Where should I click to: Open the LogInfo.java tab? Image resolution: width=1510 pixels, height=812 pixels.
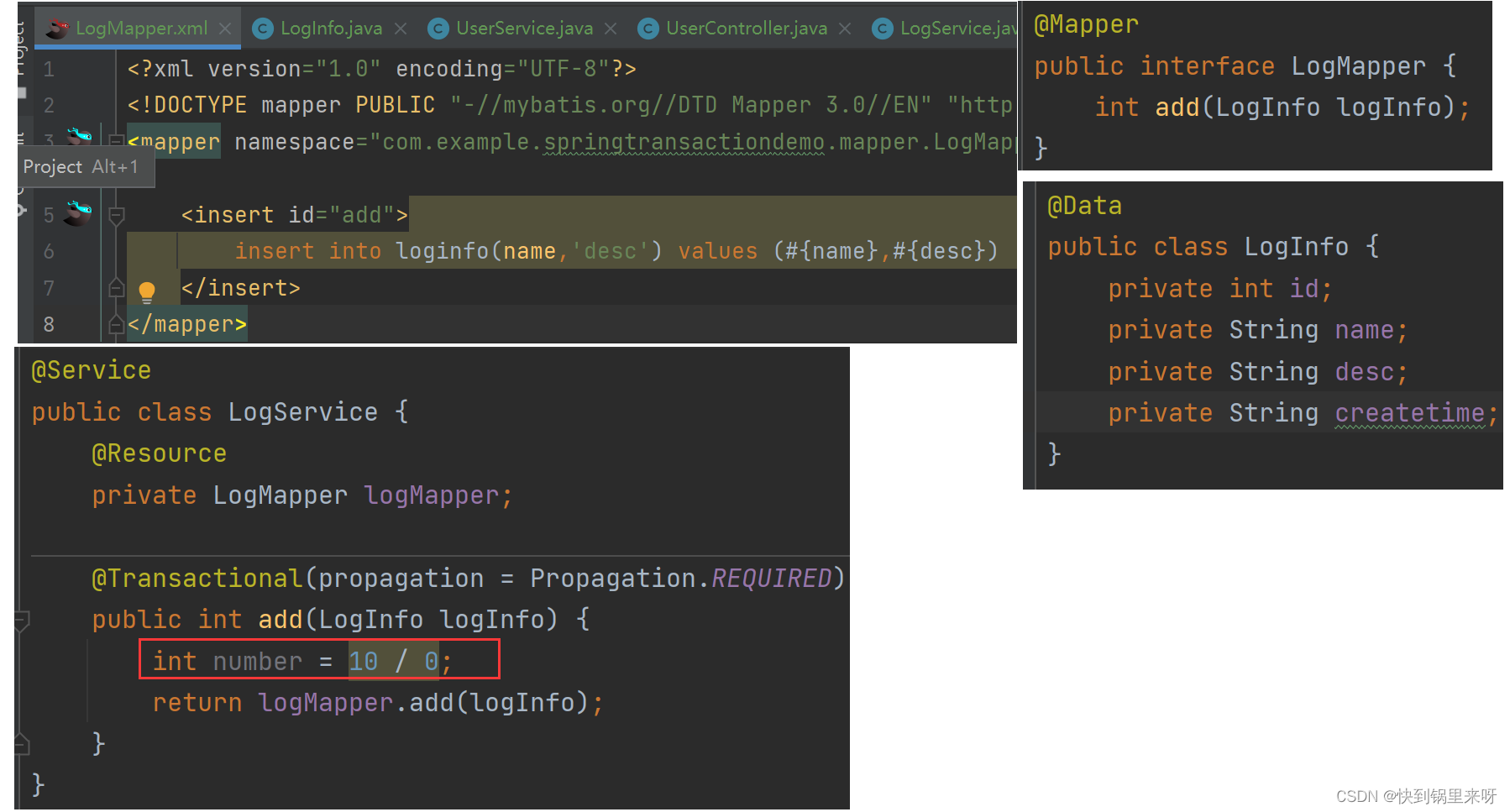pyautogui.click(x=331, y=29)
